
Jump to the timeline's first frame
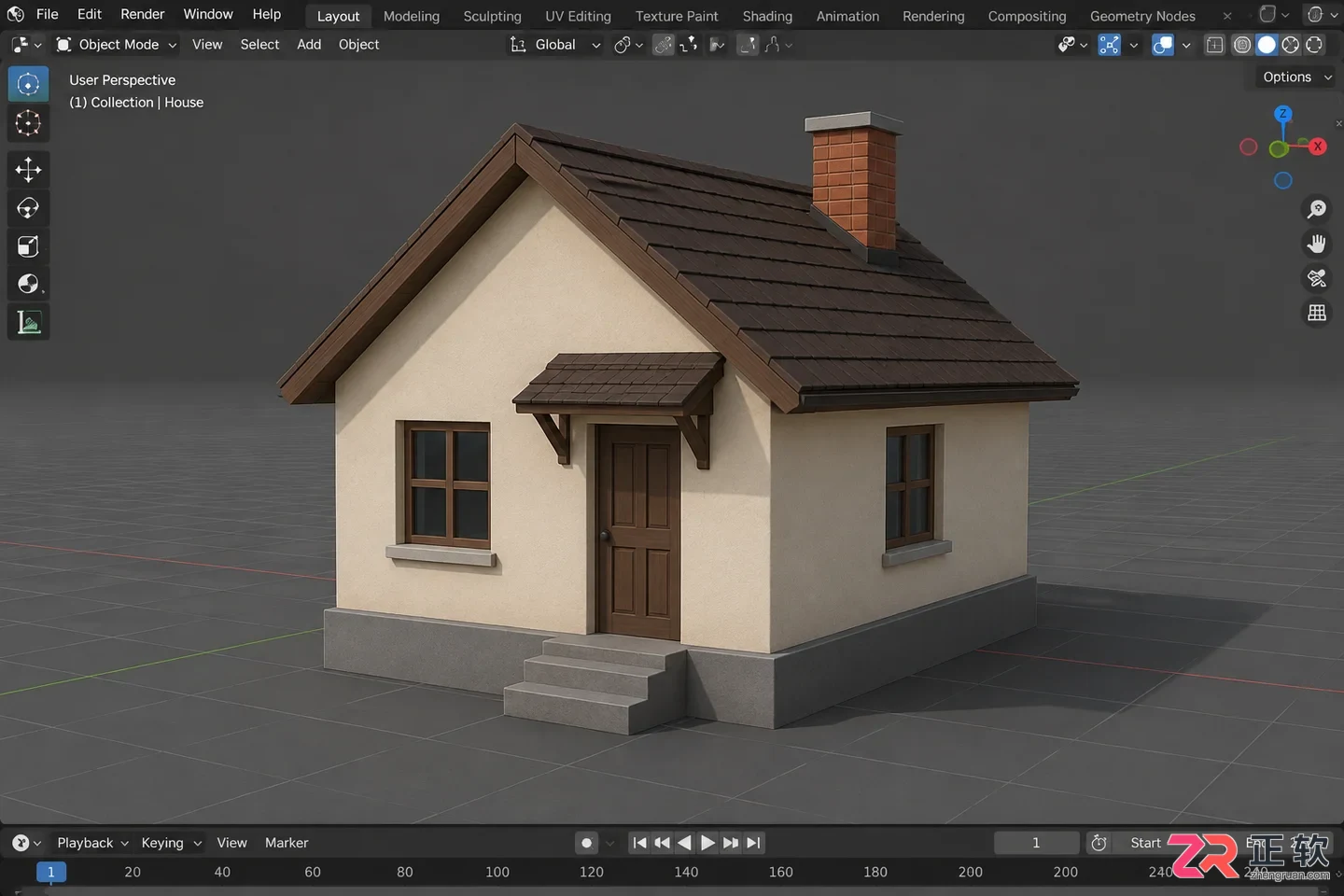tap(639, 843)
